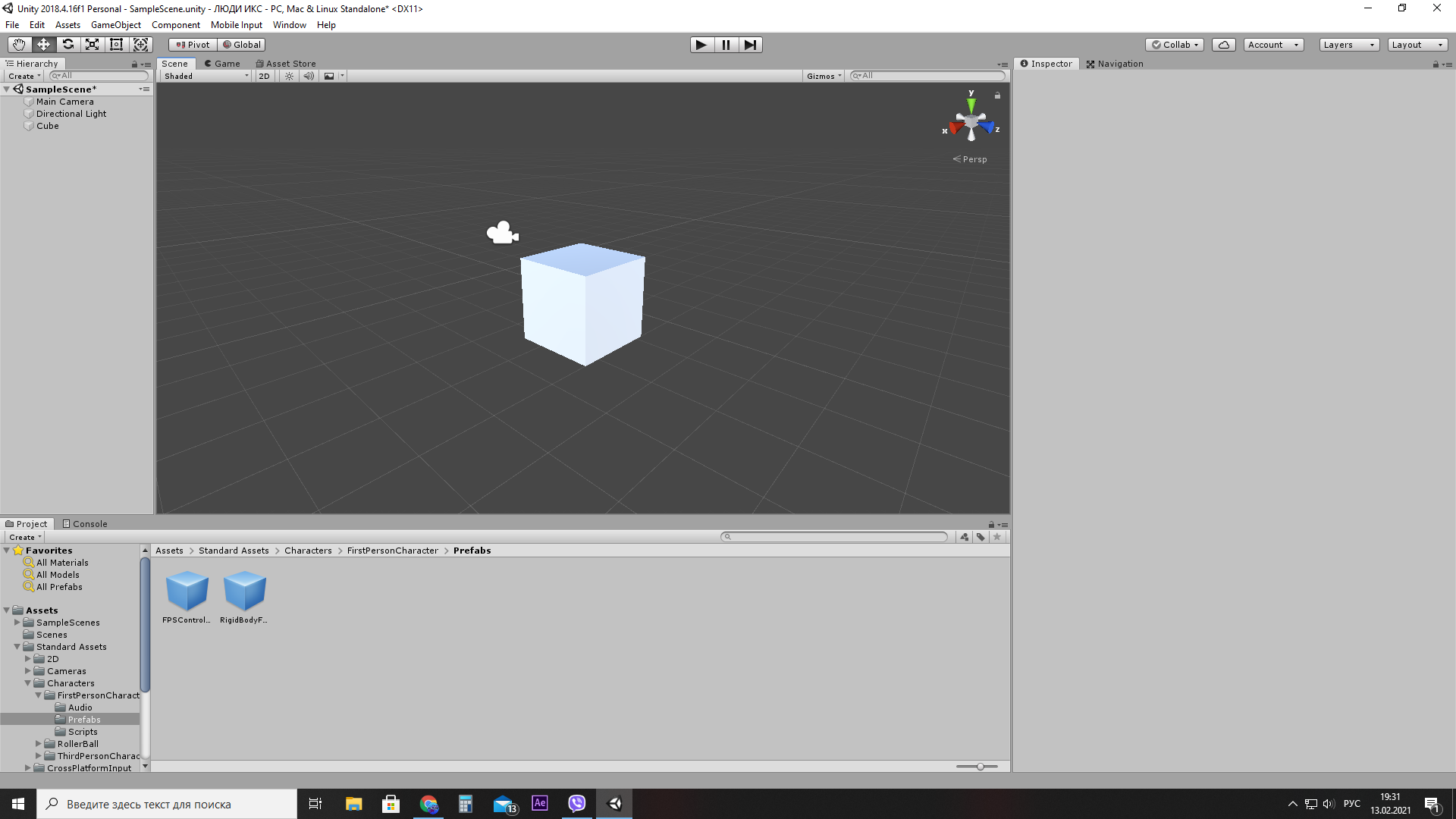Select the Rotate tool

[67, 45]
